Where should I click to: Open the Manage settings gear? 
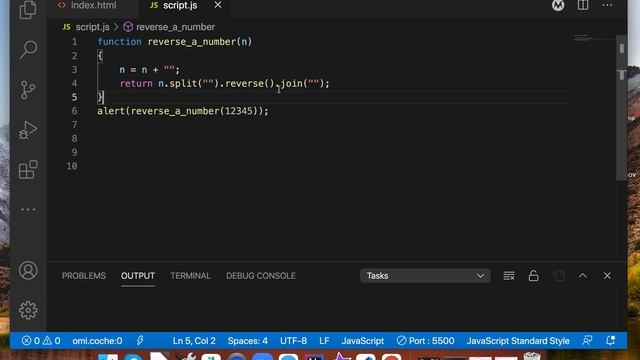pos(28,310)
